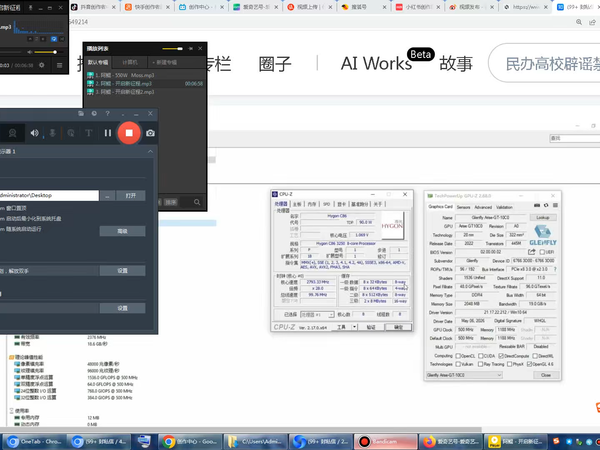Open Bandicam scheduled recording clock icon

94,113
